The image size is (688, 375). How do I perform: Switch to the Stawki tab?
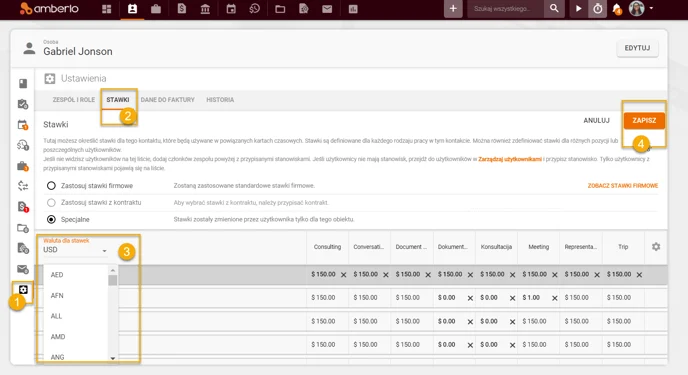(x=118, y=100)
